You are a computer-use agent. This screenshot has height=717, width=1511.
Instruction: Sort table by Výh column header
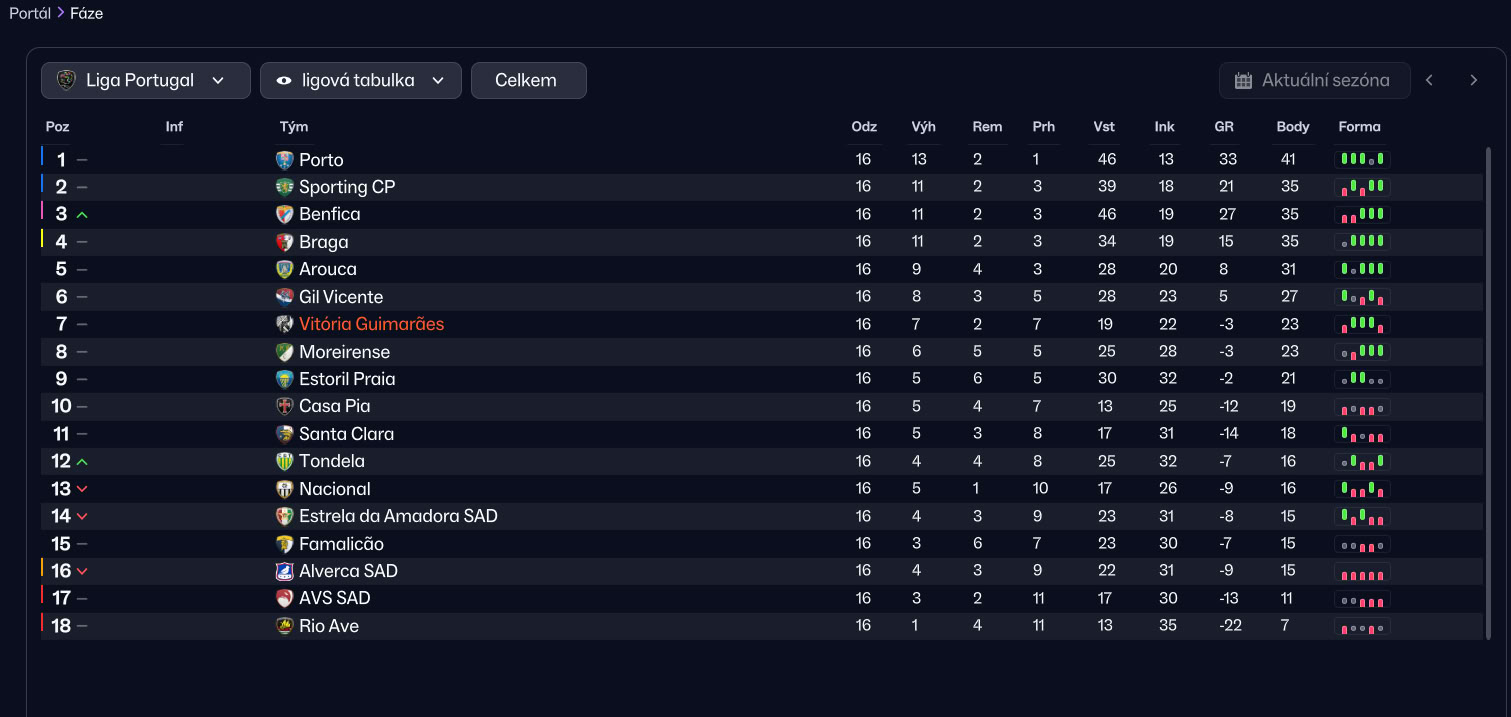click(924, 127)
